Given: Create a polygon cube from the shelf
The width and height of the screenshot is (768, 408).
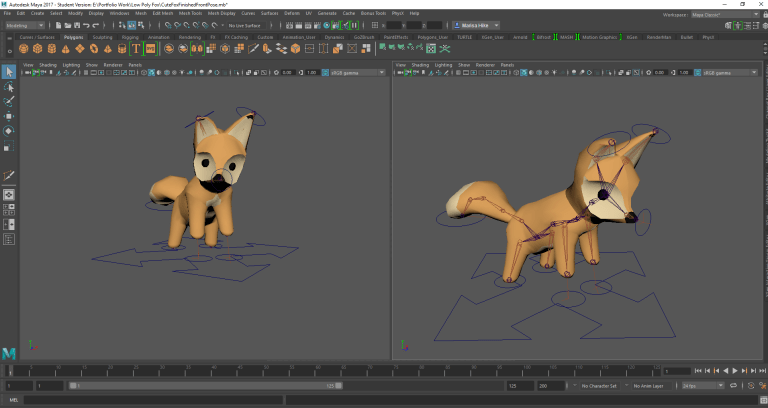Looking at the screenshot, I should tap(38, 48).
